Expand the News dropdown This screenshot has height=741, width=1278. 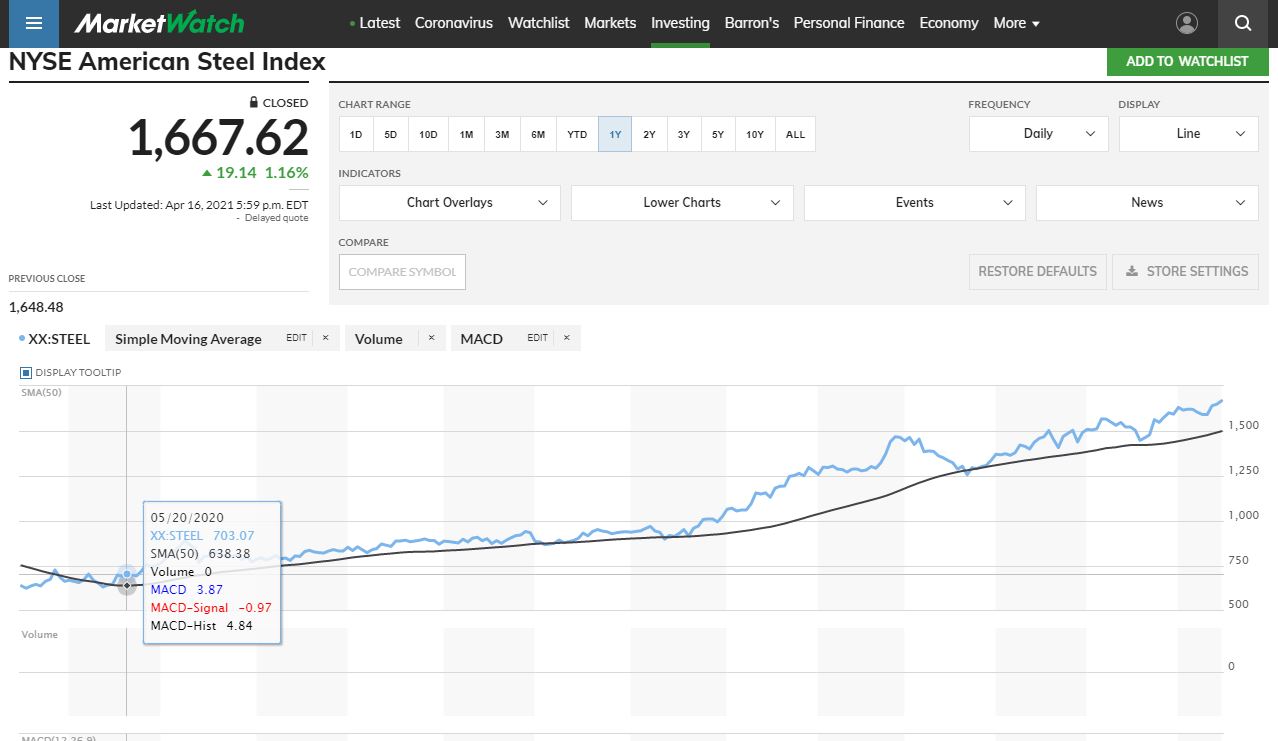(x=1147, y=203)
